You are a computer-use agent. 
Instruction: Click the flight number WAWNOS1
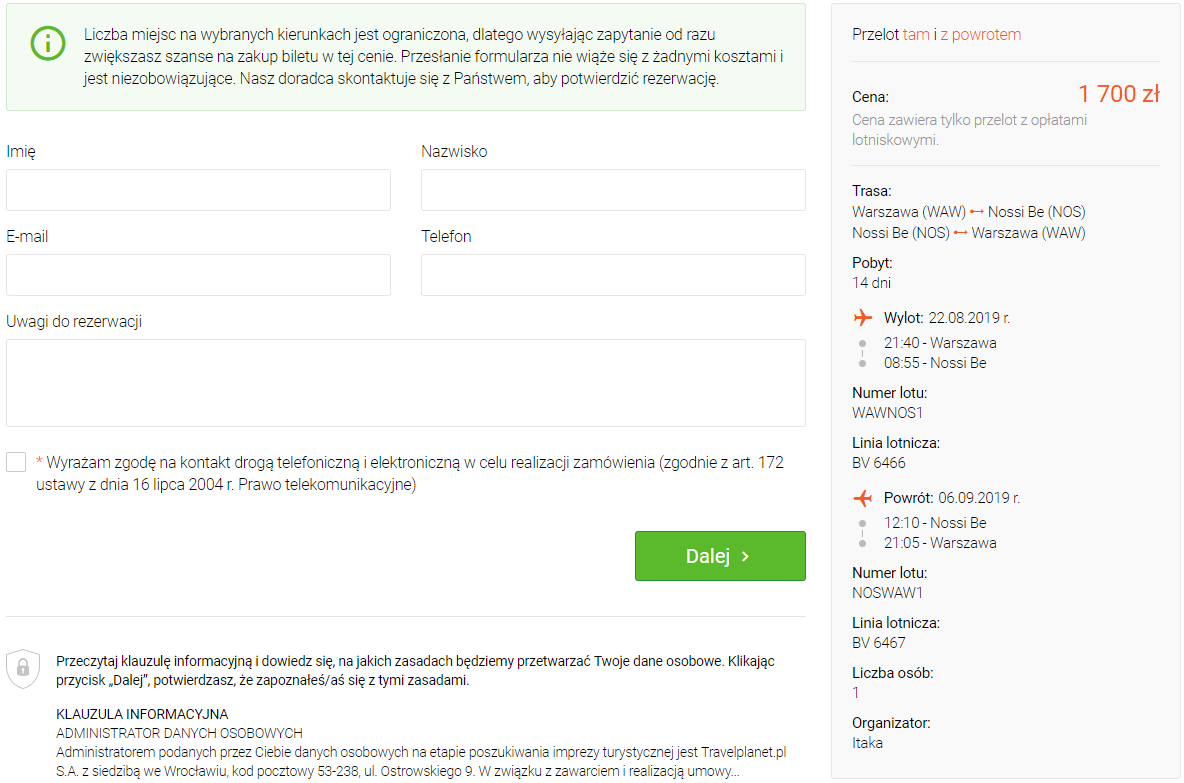pyautogui.click(x=887, y=412)
